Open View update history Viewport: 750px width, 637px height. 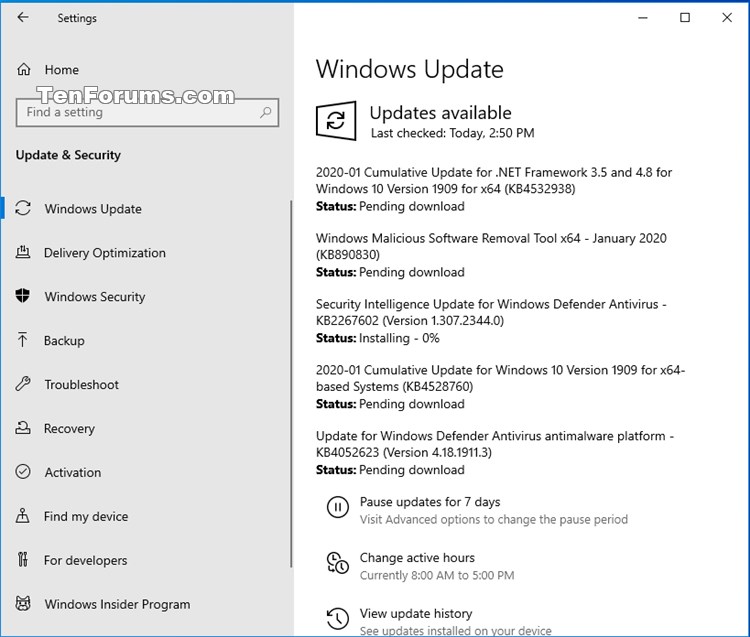416,614
